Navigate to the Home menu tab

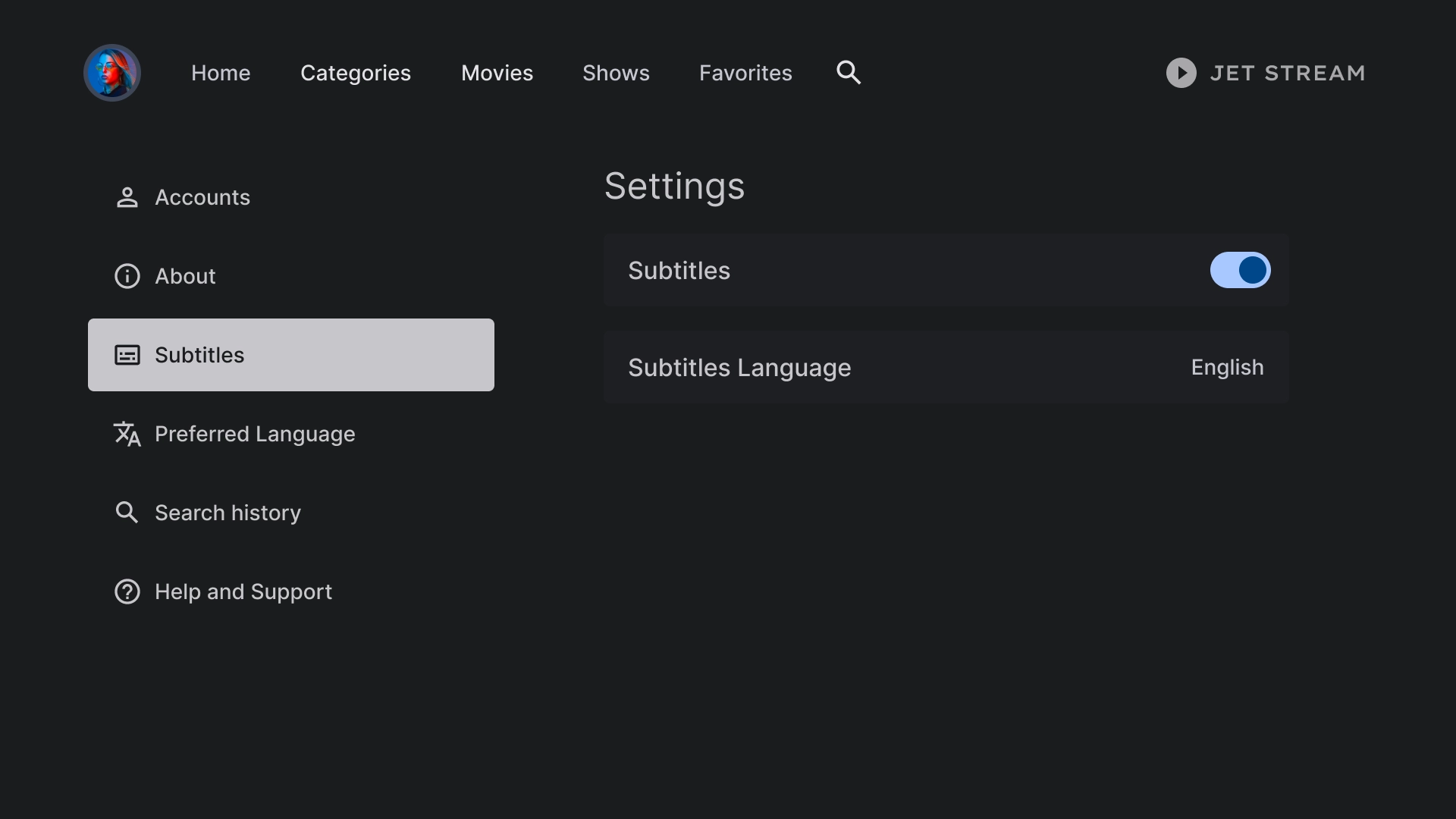pyautogui.click(x=221, y=72)
